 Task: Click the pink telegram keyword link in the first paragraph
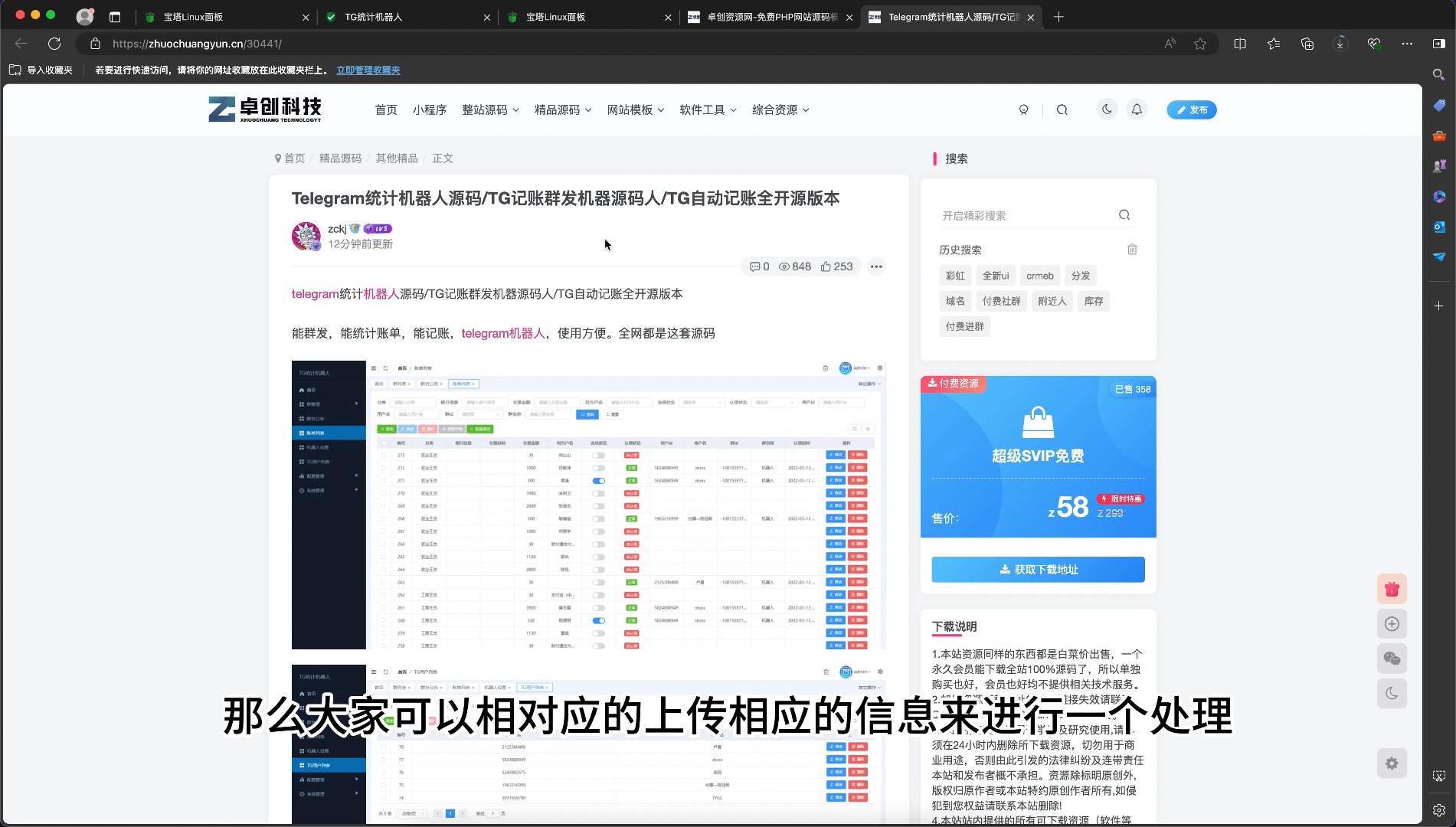click(x=315, y=293)
